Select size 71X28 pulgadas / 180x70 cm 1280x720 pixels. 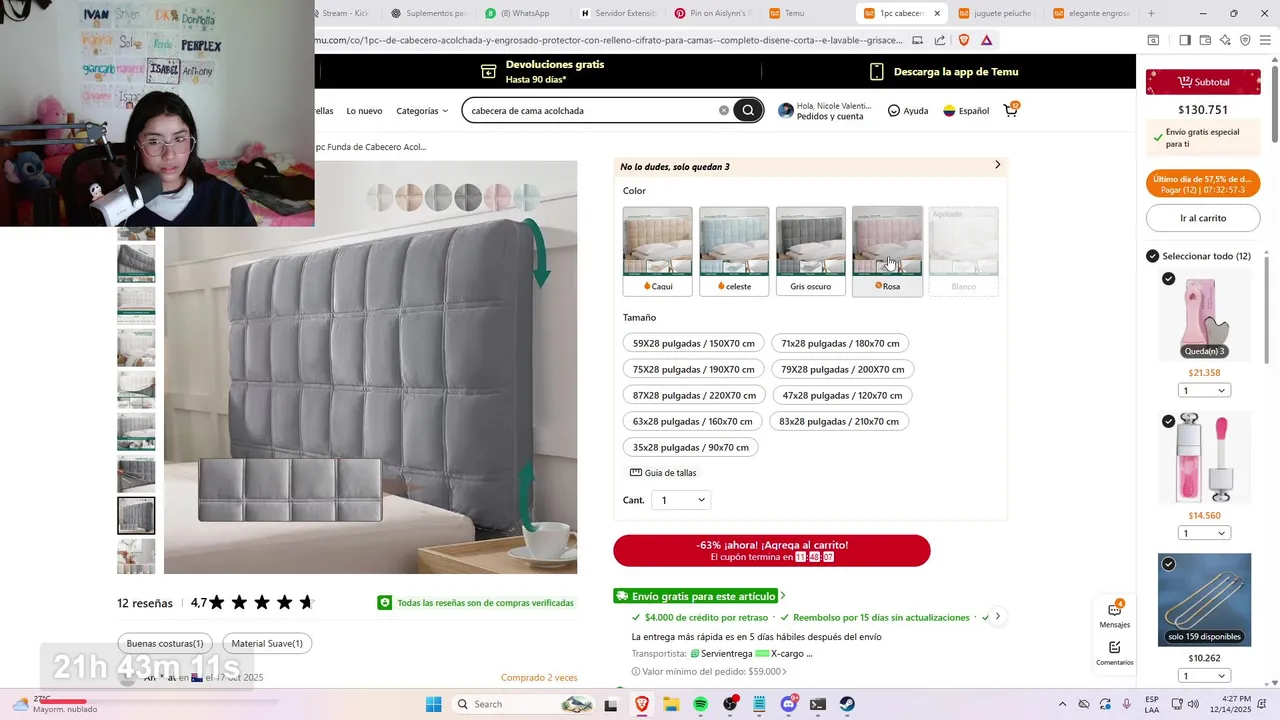pos(840,343)
